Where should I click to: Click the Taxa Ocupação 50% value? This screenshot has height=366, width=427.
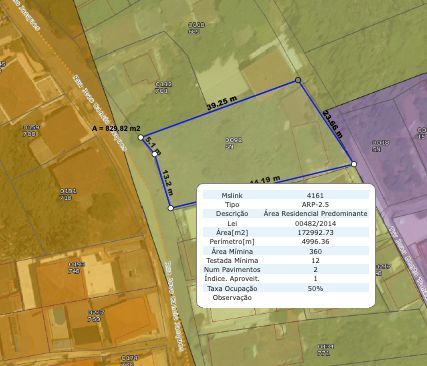click(x=315, y=288)
